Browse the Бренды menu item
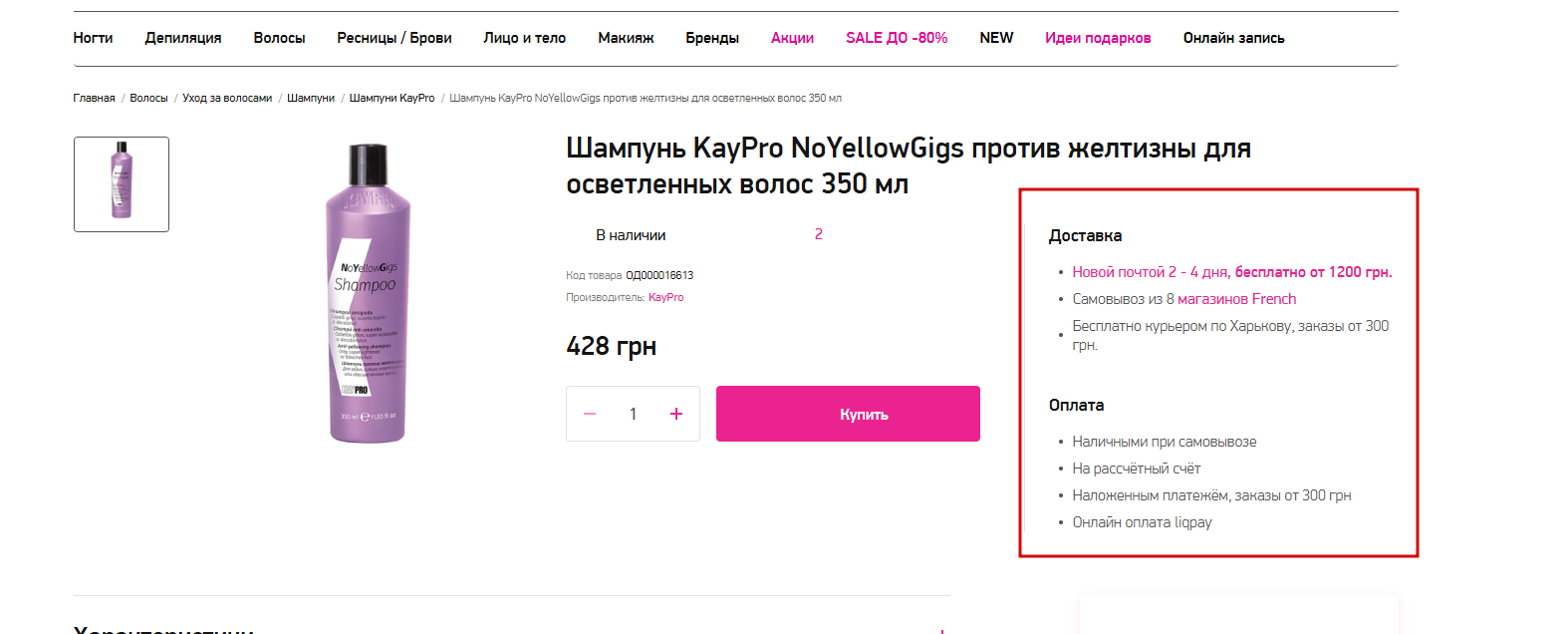The height and width of the screenshot is (634, 1568). pyautogui.click(x=712, y=38)
